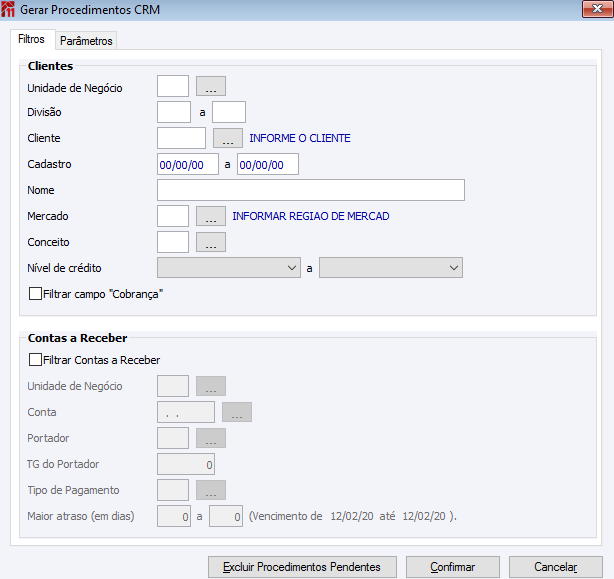
Task: Enable Filtrar Contas a Receber checkbox
Action: [x=35, y=359]
